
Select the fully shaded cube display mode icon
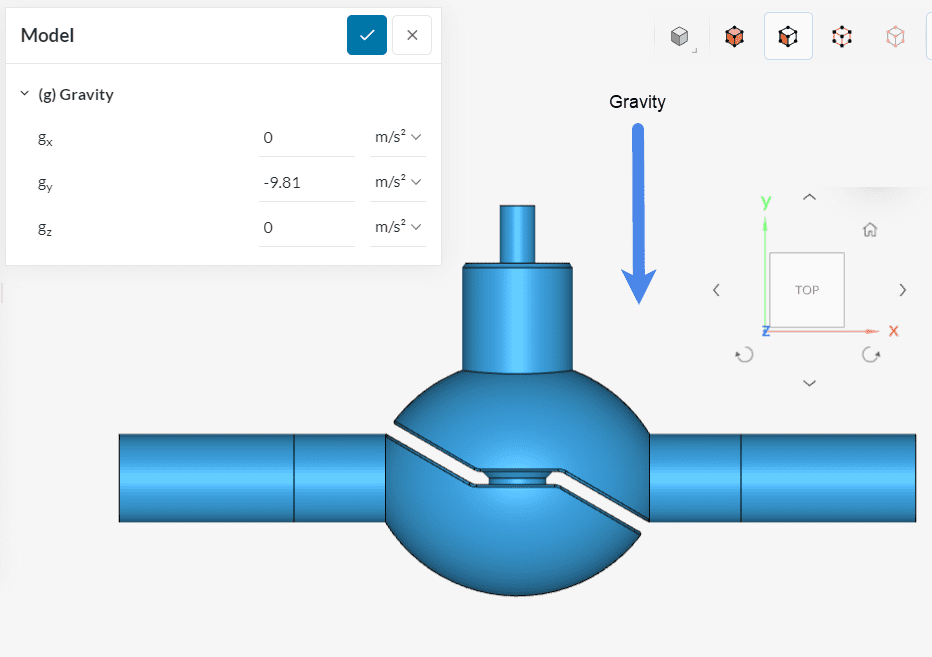point(734,36)
